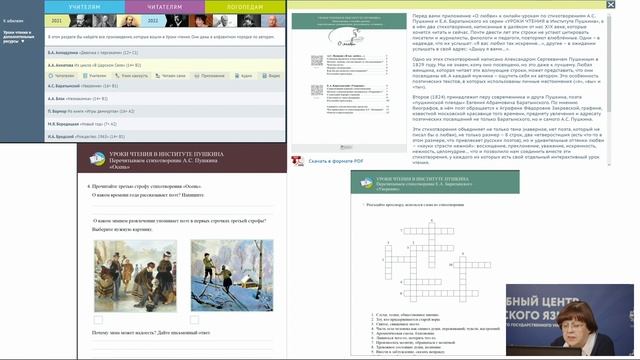Open the Видео resource
640x360 pixels.
pyautogui.click(x=271, y=76)
